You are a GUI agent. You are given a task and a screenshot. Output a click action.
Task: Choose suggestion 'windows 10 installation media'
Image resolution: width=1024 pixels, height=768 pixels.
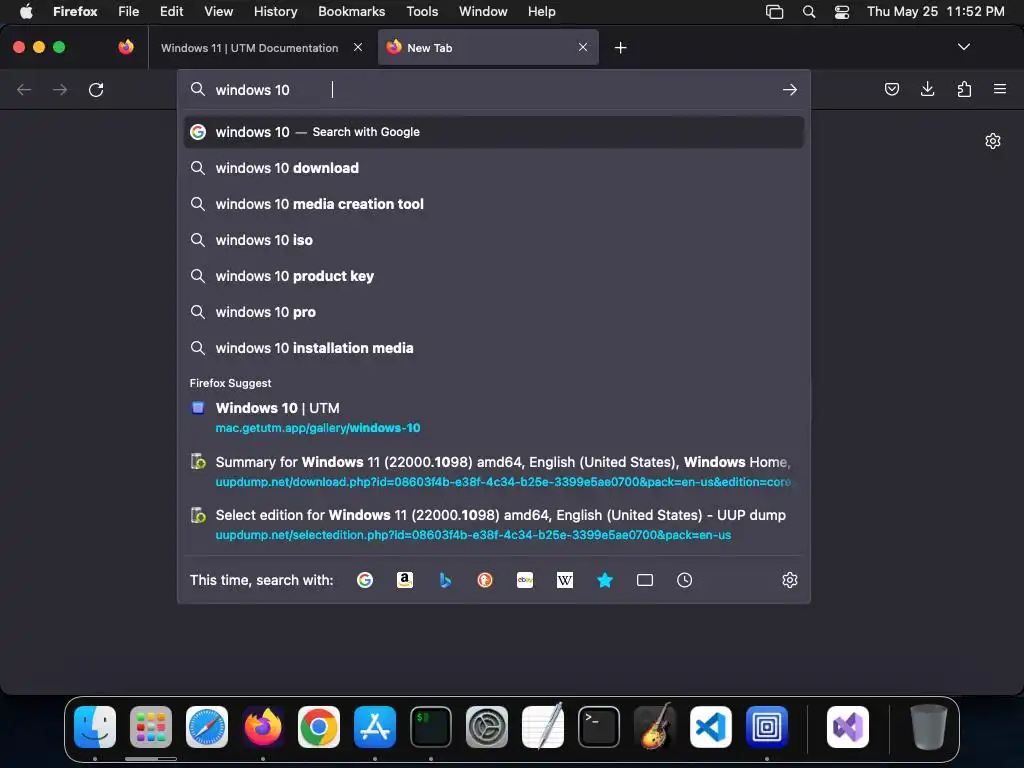tap(493, 347)
